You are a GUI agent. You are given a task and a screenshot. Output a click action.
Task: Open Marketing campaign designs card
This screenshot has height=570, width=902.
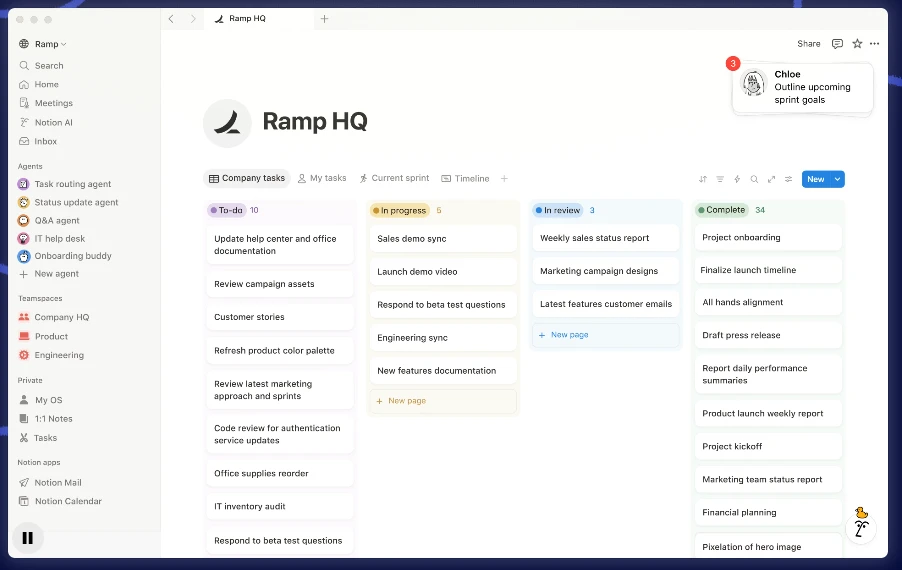[x=606, y=271]
